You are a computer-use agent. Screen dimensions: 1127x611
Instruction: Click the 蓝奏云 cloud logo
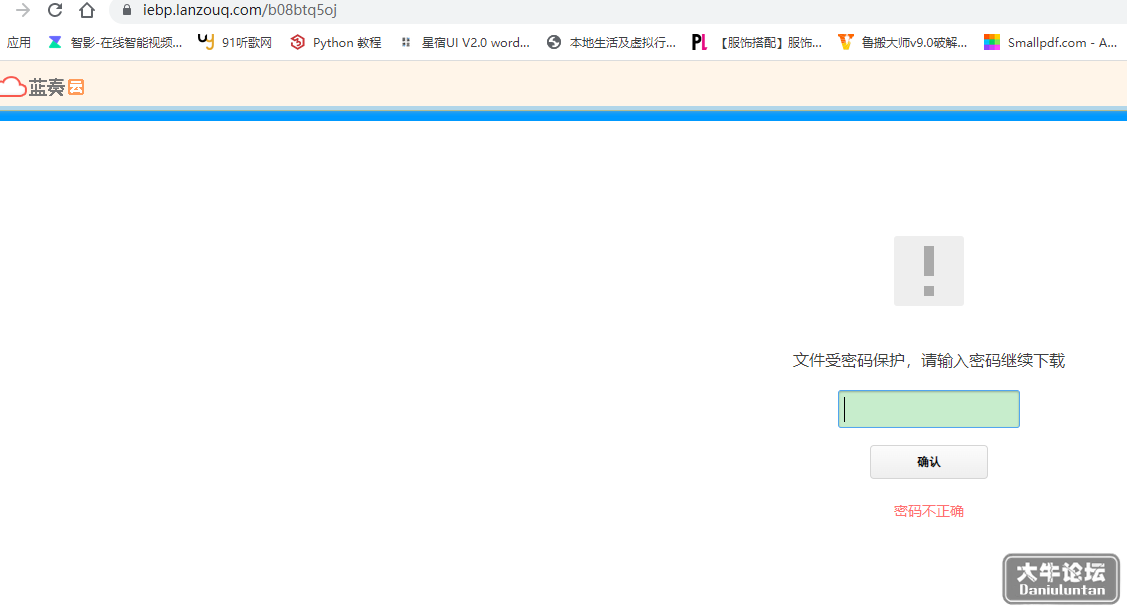pos(42,87)
